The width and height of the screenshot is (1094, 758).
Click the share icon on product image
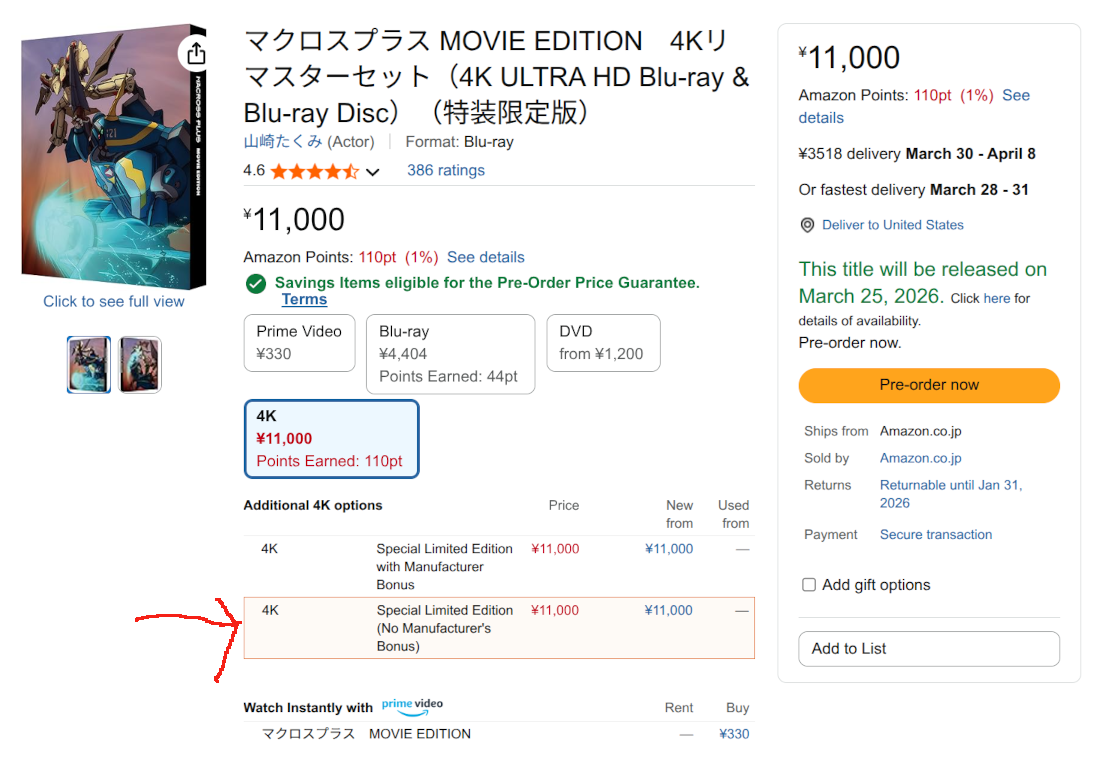(196, 53)
